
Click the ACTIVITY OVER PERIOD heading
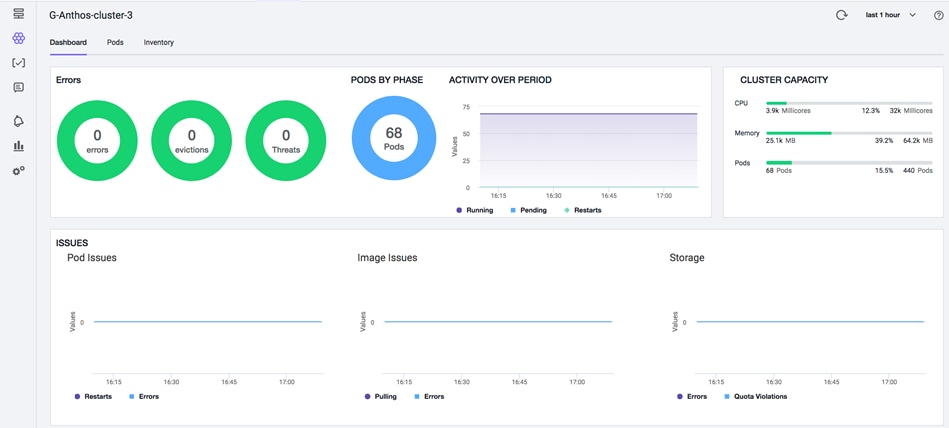pos(500,80)
